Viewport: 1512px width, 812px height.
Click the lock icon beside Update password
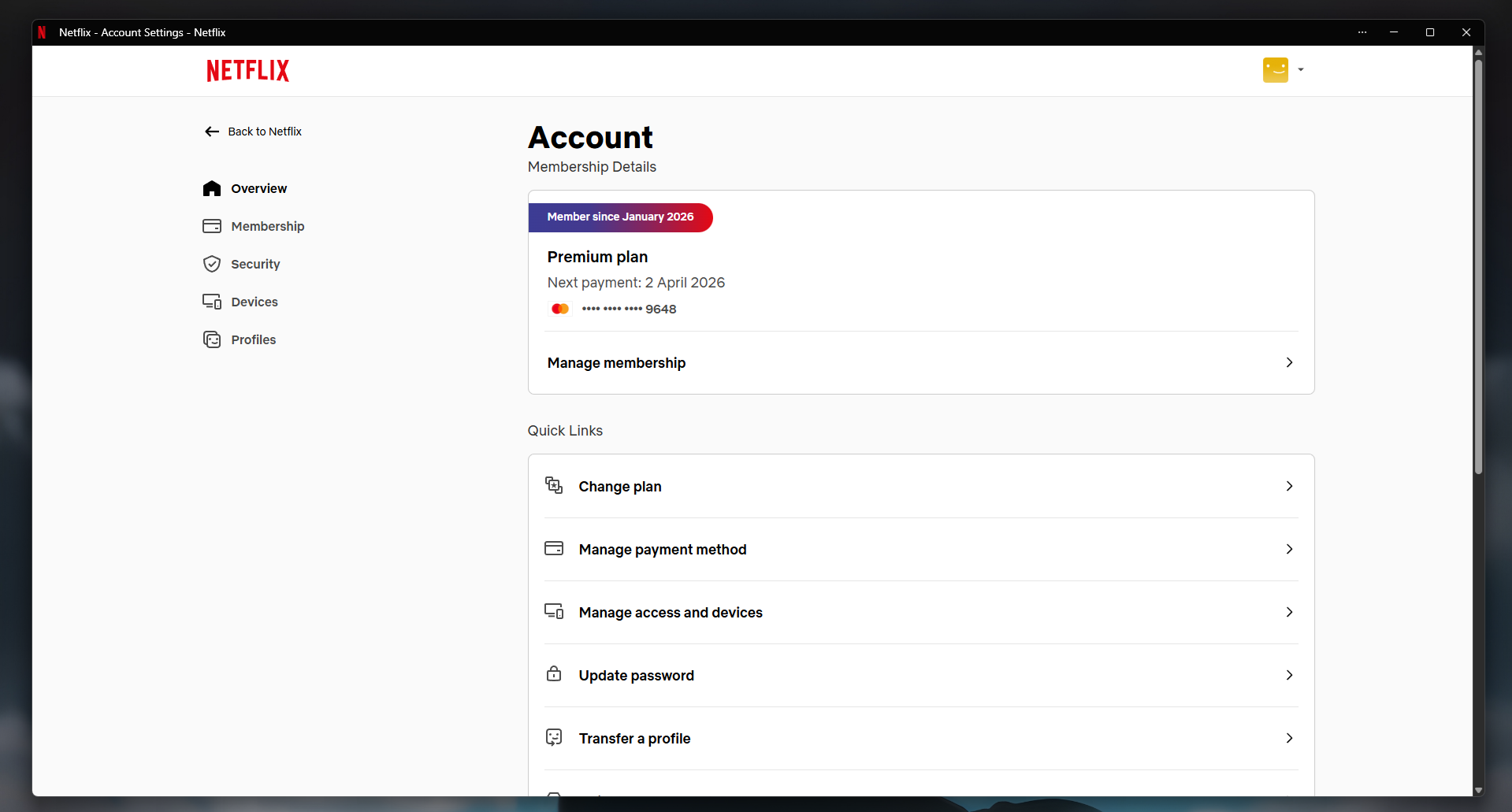pyautogui.click(x=554, y=675)
